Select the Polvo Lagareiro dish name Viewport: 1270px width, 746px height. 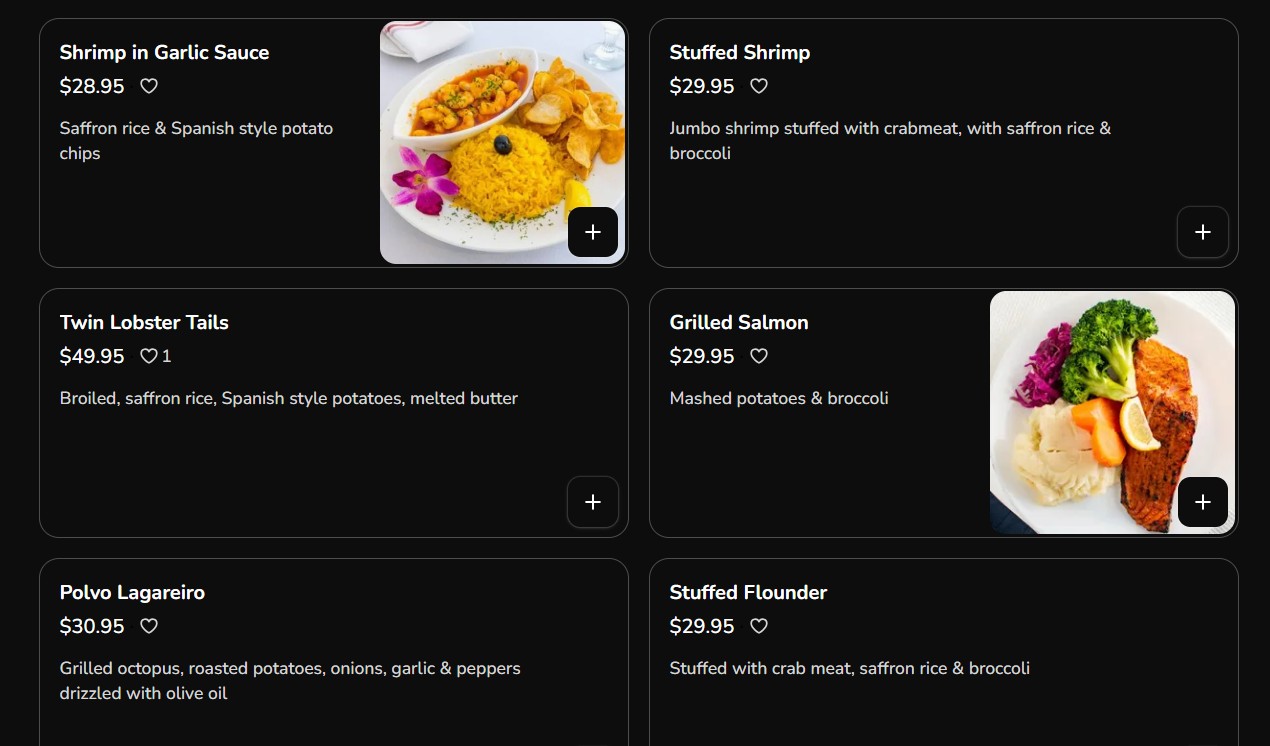tap(132, 592)
